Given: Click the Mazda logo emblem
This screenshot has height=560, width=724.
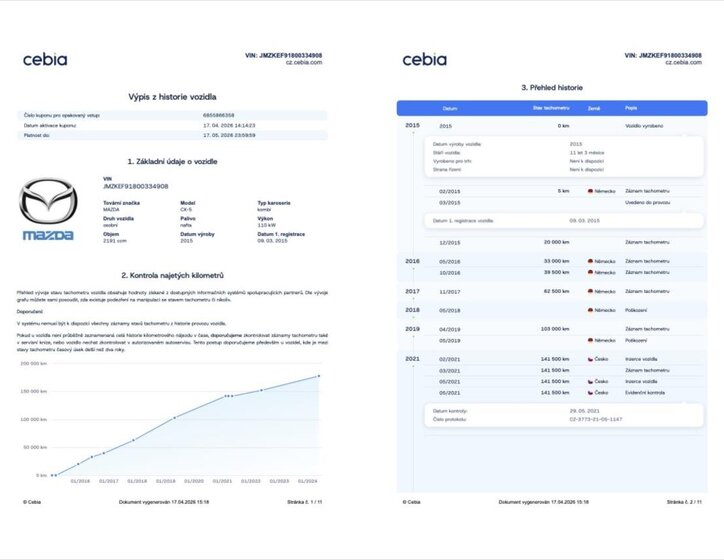Looking at the screenshot, I should pyautogui.click(x=48, y=203).
